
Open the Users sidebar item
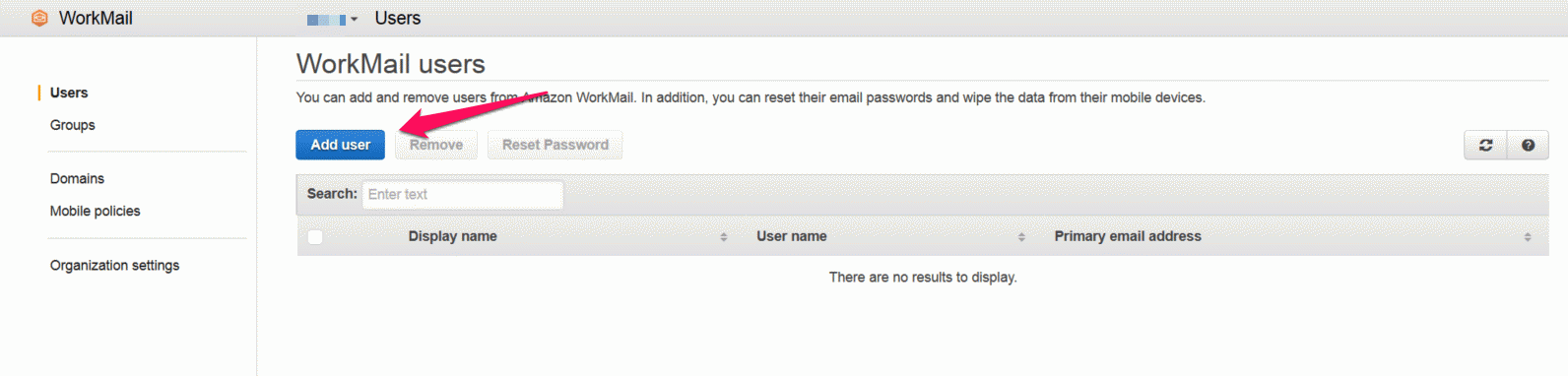(69, 93)
